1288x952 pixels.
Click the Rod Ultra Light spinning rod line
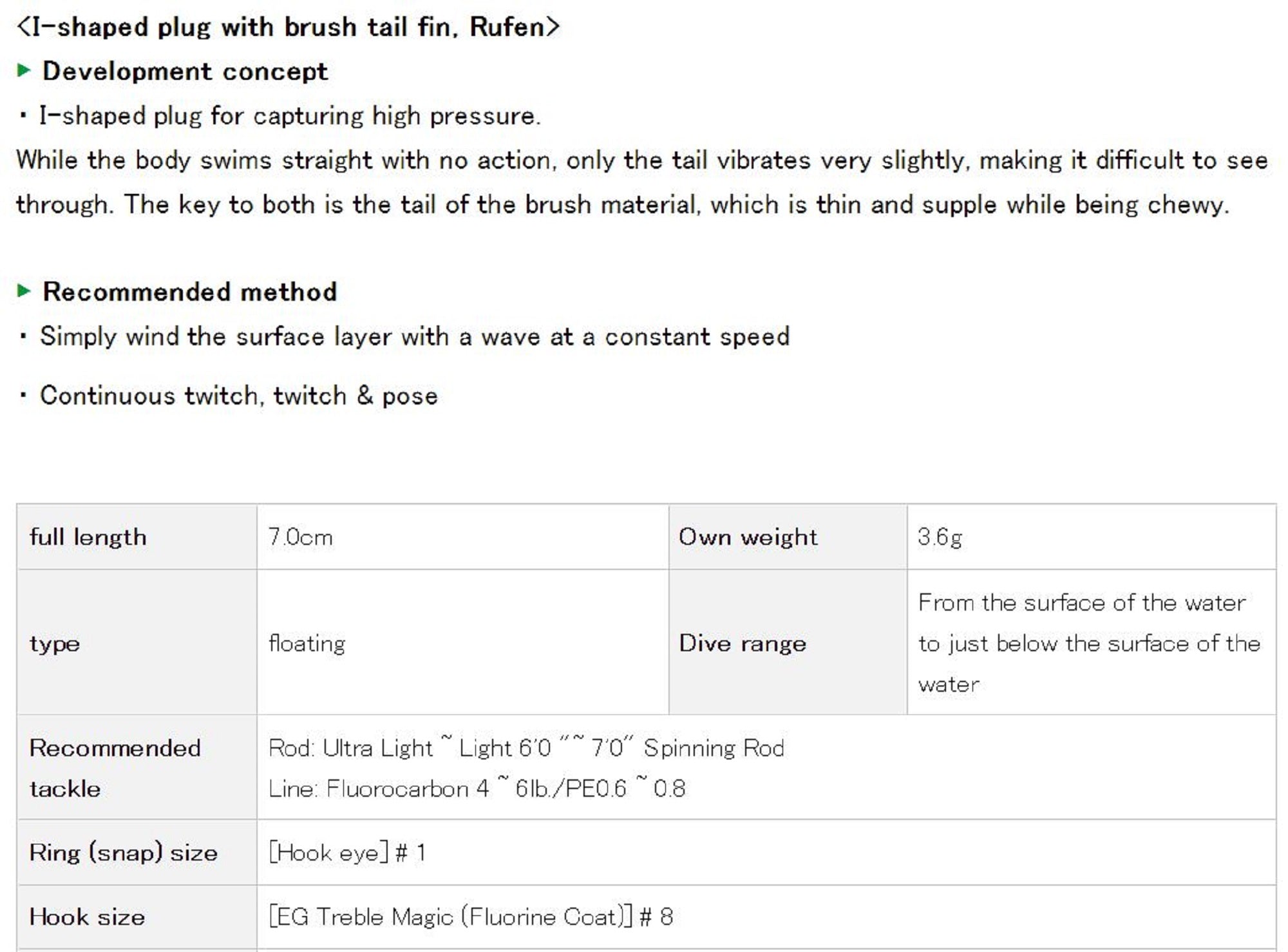point(526,748)
